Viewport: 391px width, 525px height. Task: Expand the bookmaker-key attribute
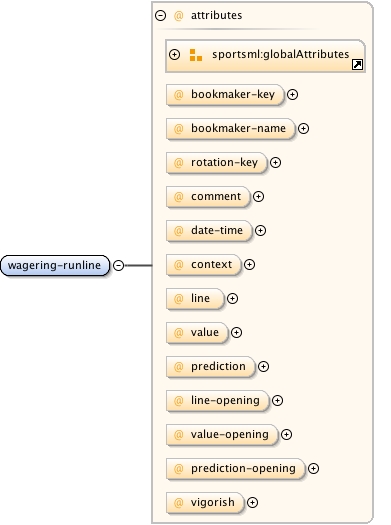coord(293,95)
